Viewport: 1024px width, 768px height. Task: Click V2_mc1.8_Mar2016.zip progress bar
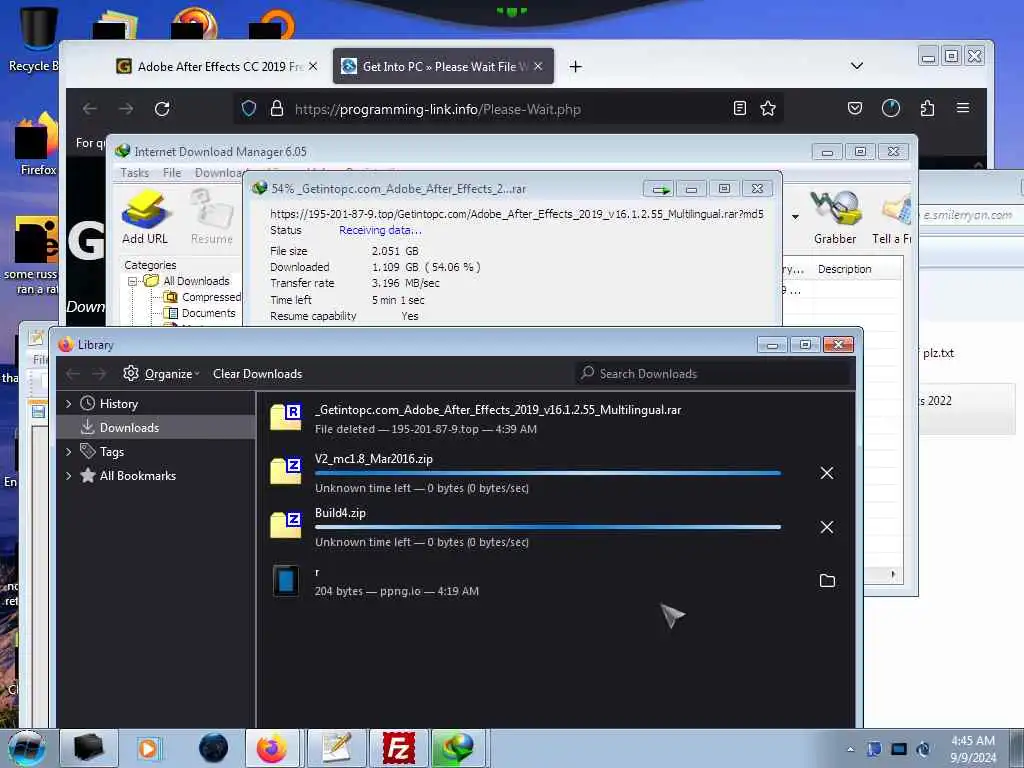pos(547,473)
